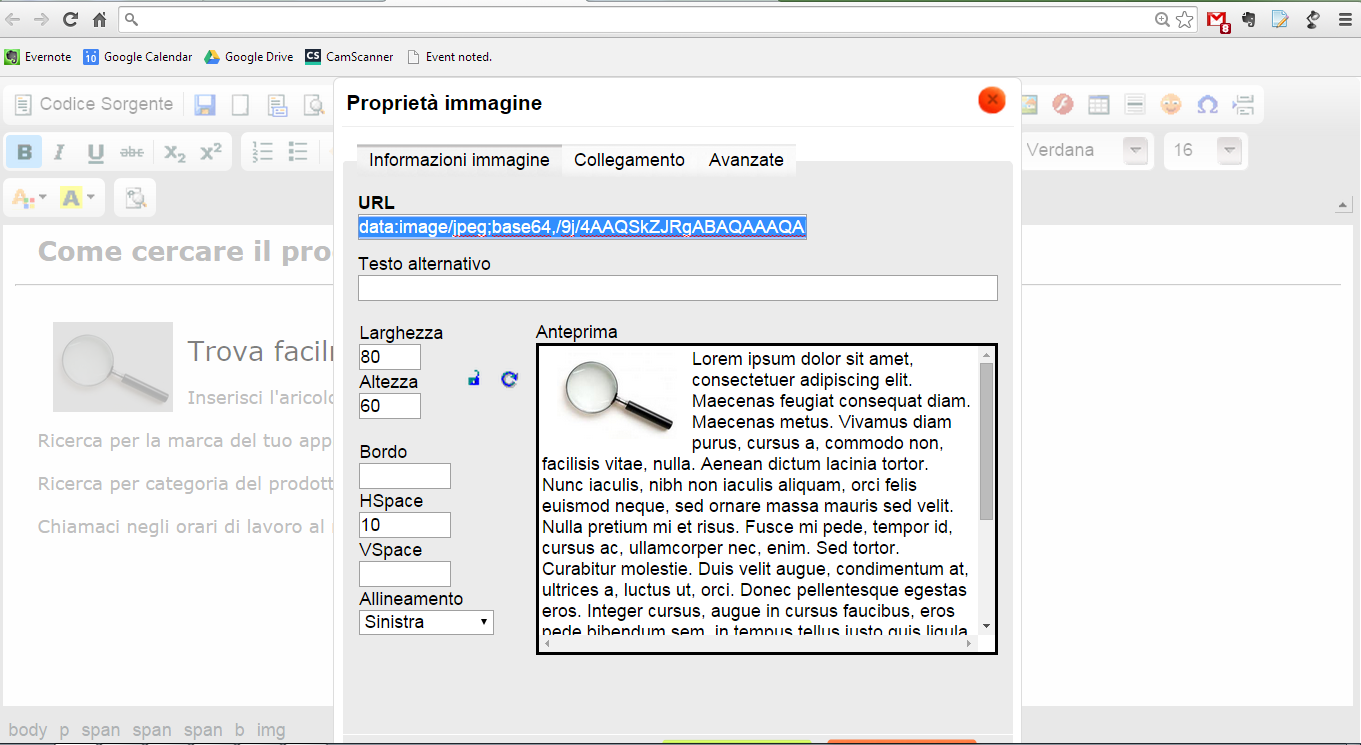Open the Allineamento dropdown showing Sinistra
Screen dimensions: 1361x745
(x=426, y=622)
